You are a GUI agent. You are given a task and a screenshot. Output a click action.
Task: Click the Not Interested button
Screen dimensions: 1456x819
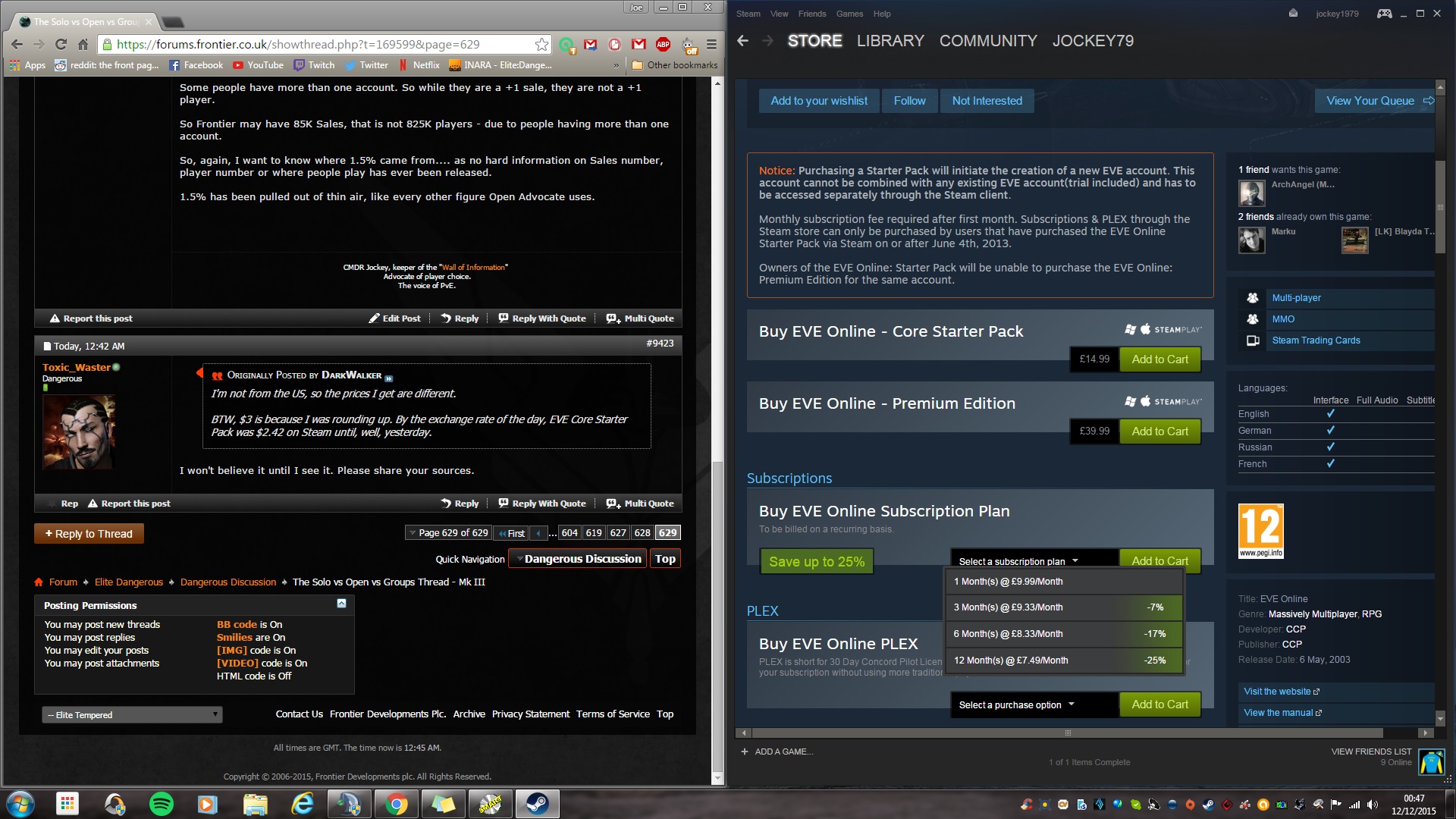987,101
